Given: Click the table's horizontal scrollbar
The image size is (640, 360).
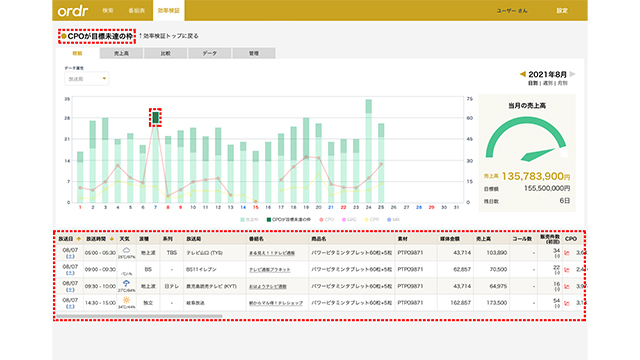Looking at the screenshot, I should [139, 316].
